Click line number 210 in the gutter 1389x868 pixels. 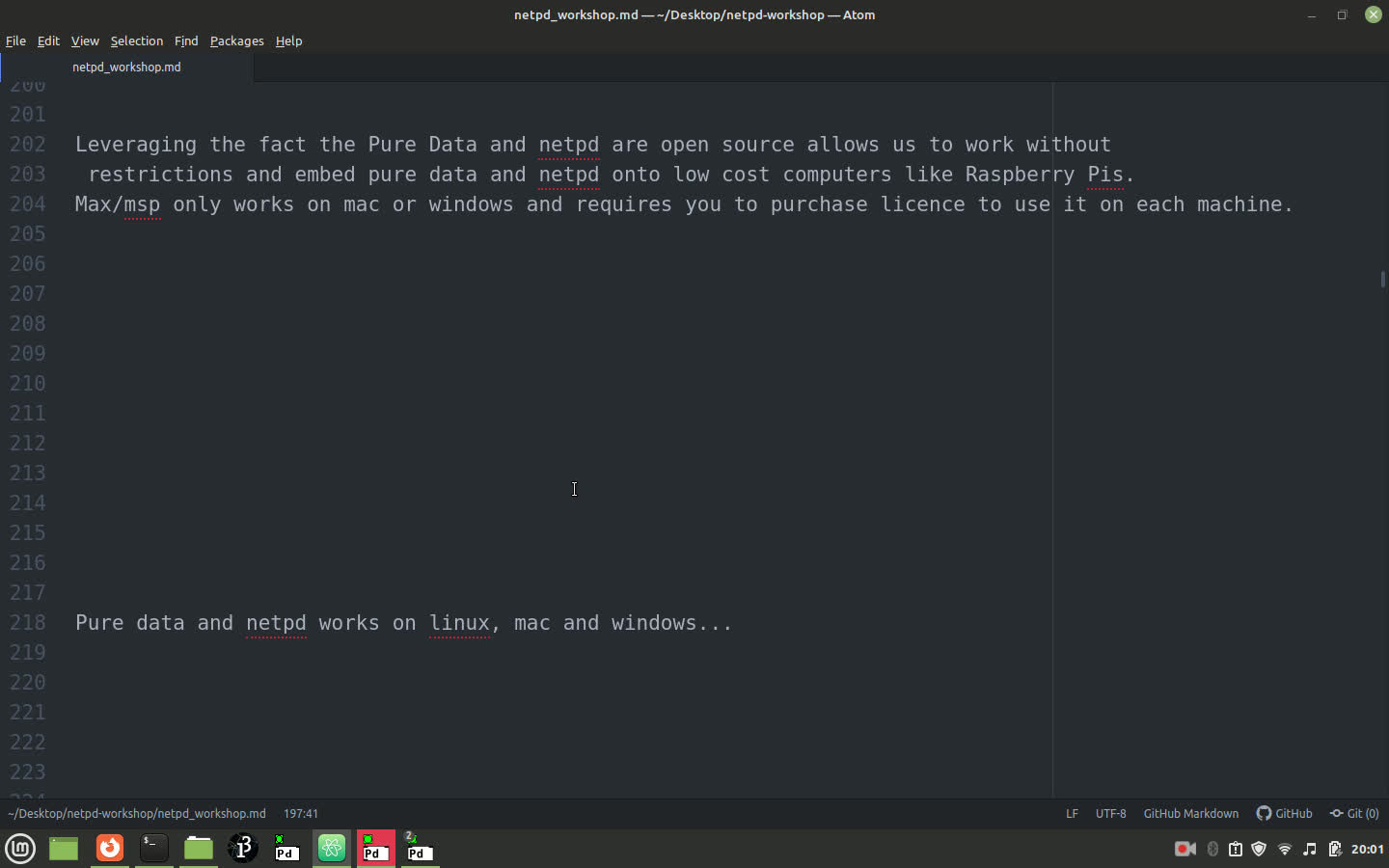(x=27, y=384)
